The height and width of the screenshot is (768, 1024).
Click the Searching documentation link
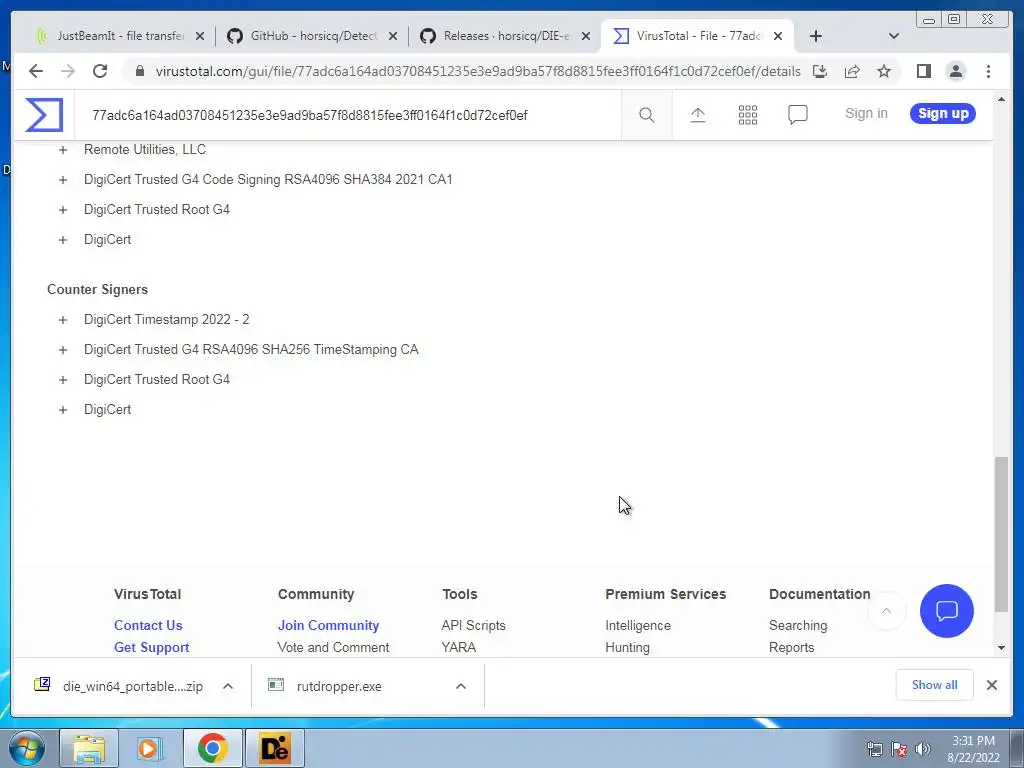click(798, 625)
